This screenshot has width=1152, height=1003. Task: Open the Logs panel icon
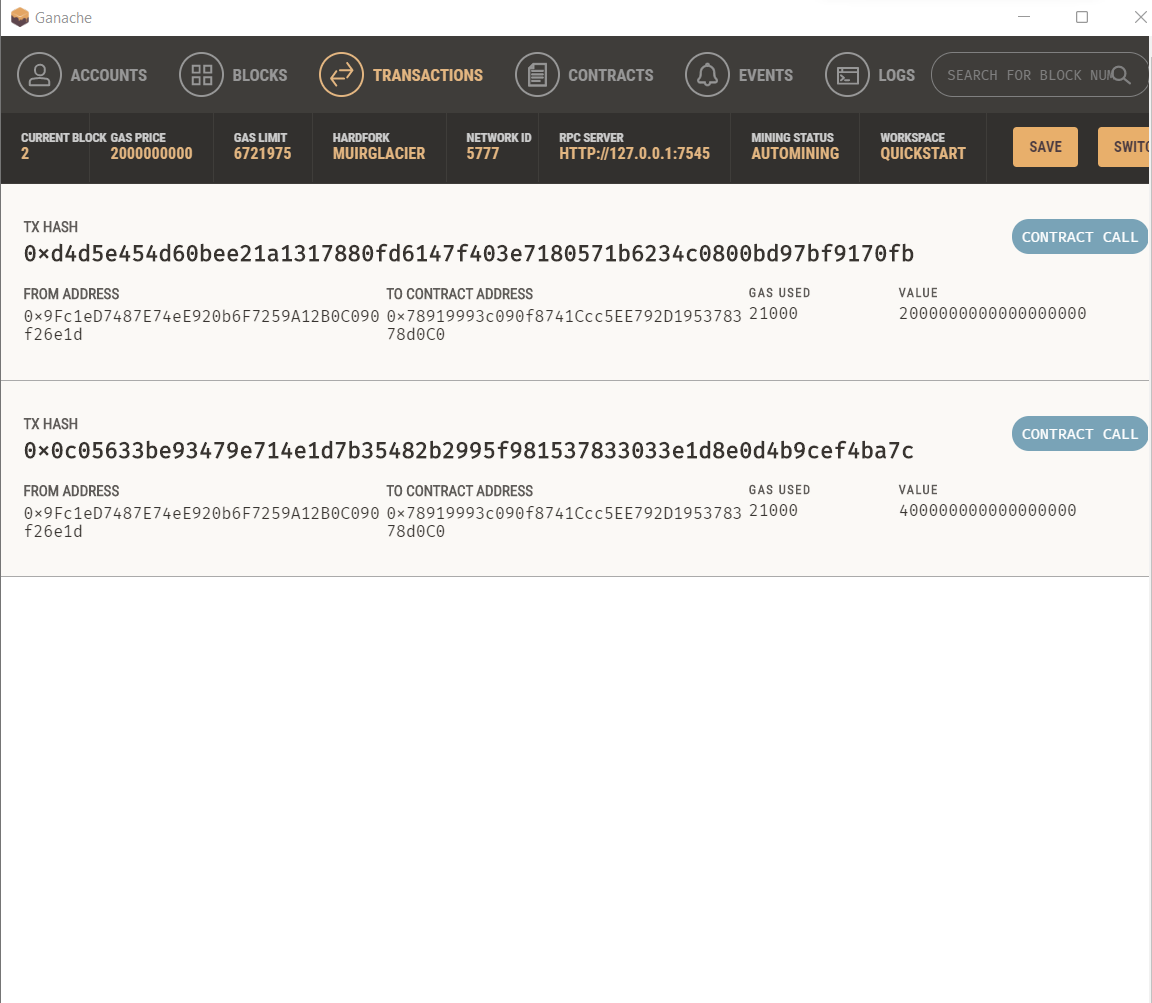click(848, 74)
